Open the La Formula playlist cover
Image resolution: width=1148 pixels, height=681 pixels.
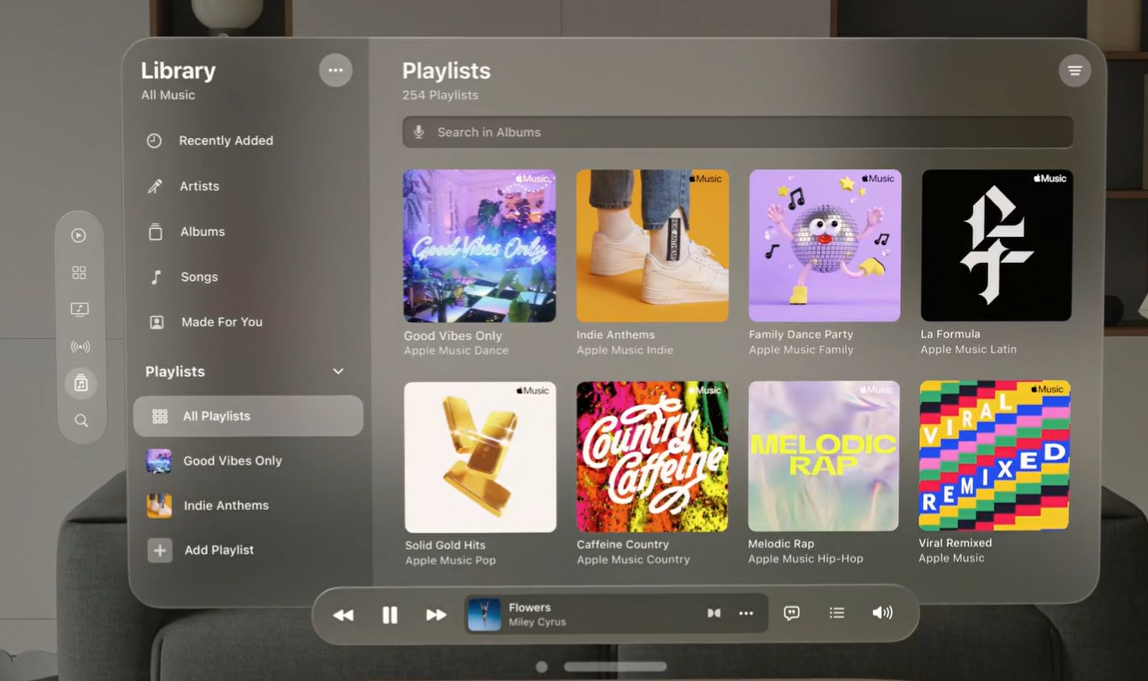pyautogui.click(x=996, y=245)
